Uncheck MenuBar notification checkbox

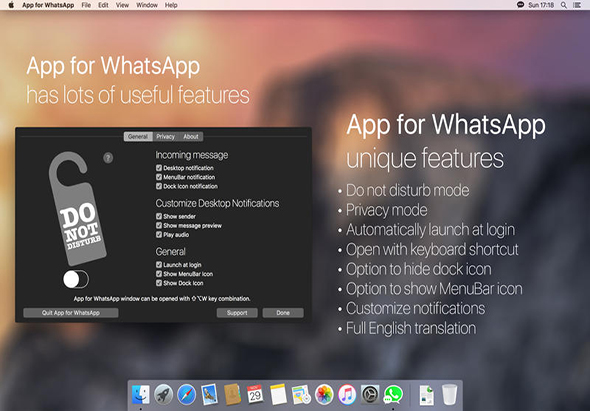pos(159,177)
